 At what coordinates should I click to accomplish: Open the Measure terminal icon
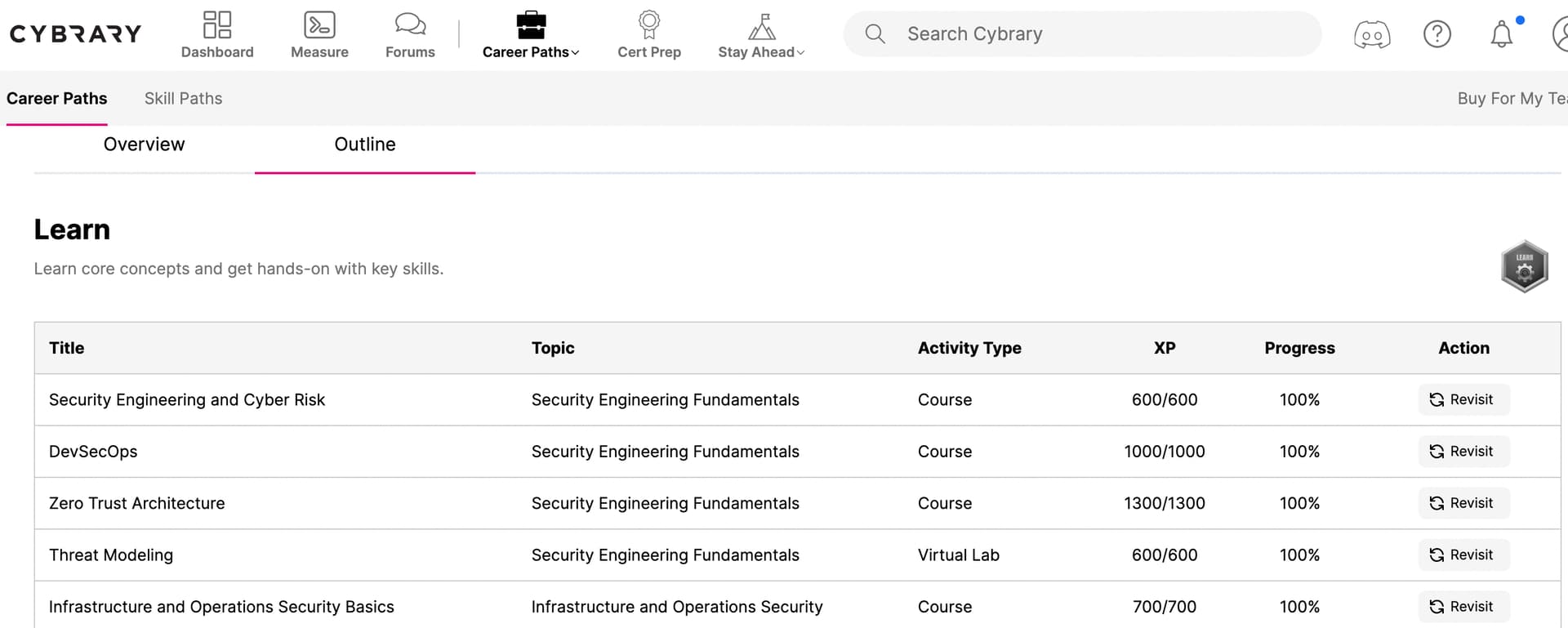(x=319, y=24)
